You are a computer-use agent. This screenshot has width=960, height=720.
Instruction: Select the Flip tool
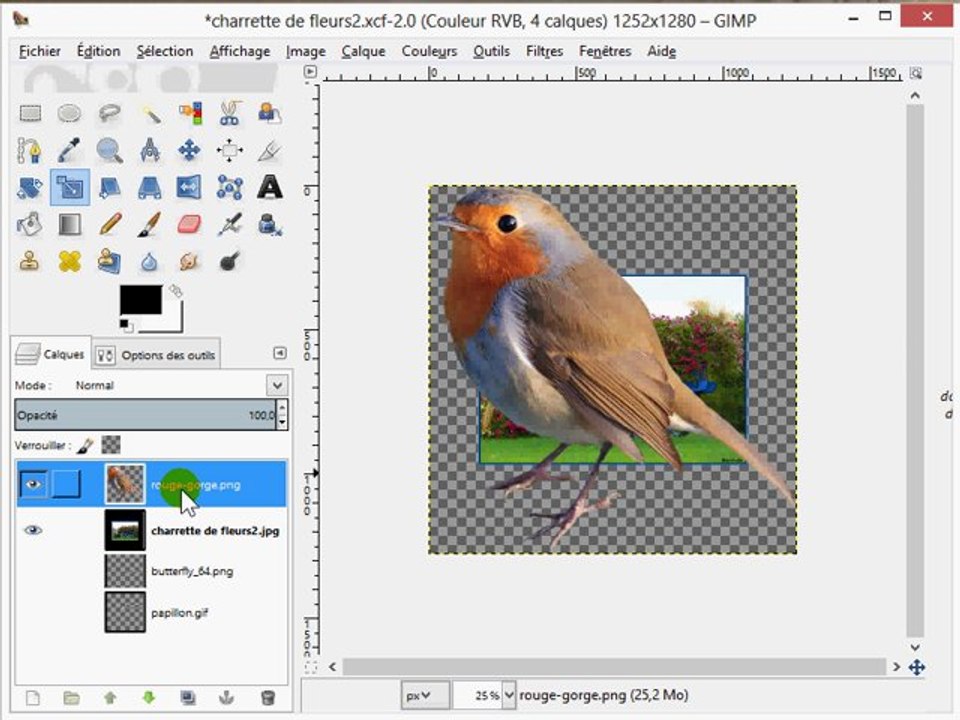pyautogui.click(x=190, y=187)
